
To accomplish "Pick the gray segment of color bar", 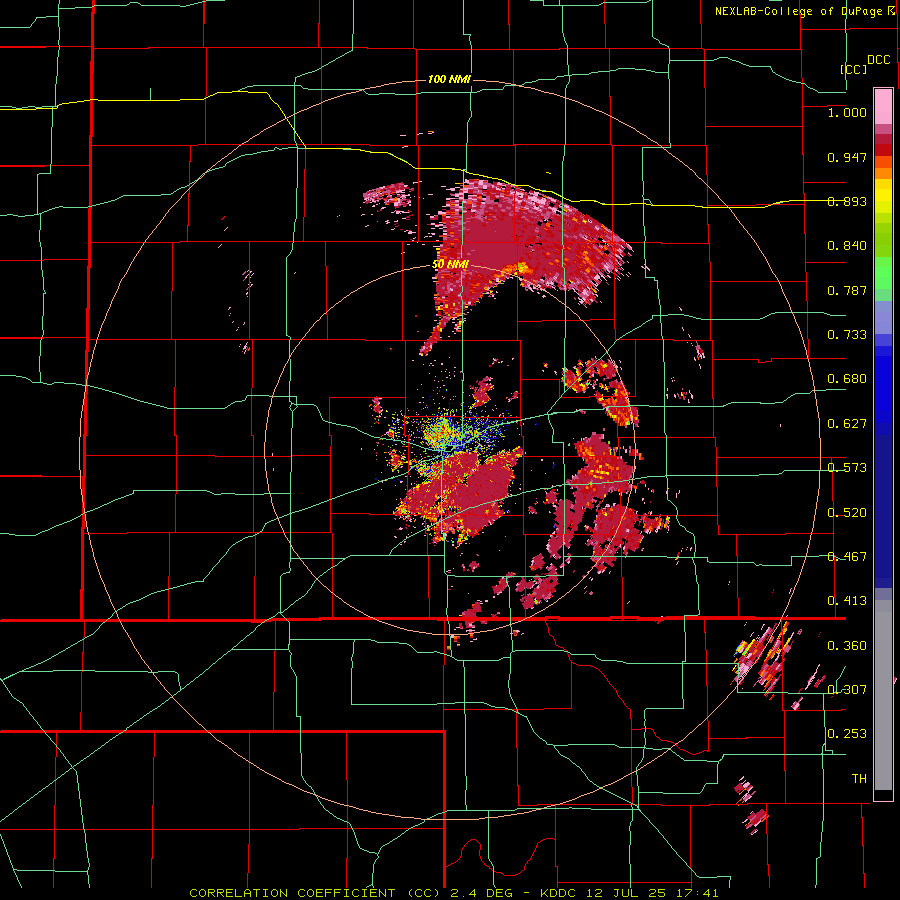I will pyautogui.click(x=883, y=695).
